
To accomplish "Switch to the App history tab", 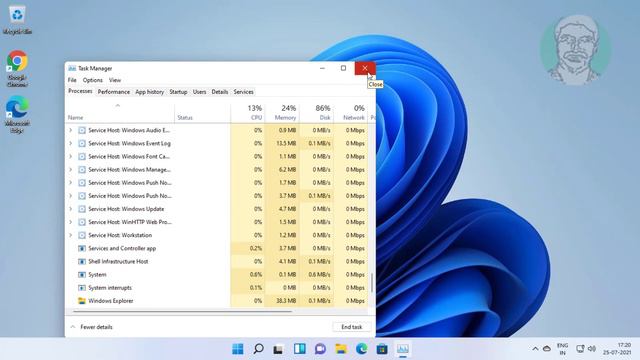I will pyautogui.click(x=149, y=92).
